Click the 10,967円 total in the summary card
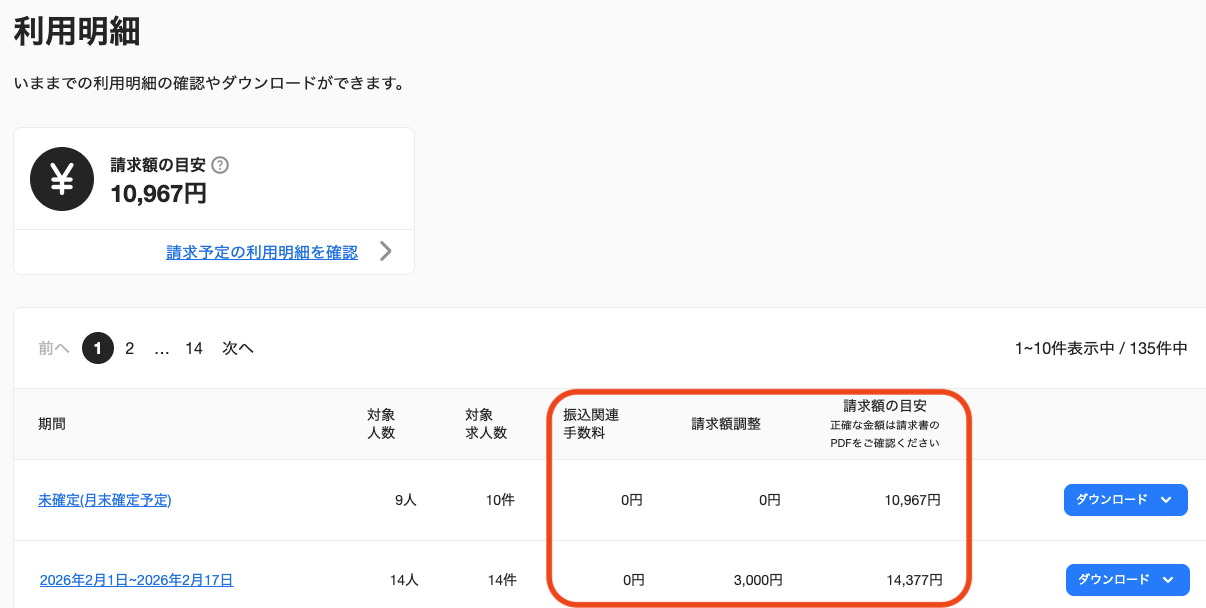The image size is (1206, 608). click(158, 193)
